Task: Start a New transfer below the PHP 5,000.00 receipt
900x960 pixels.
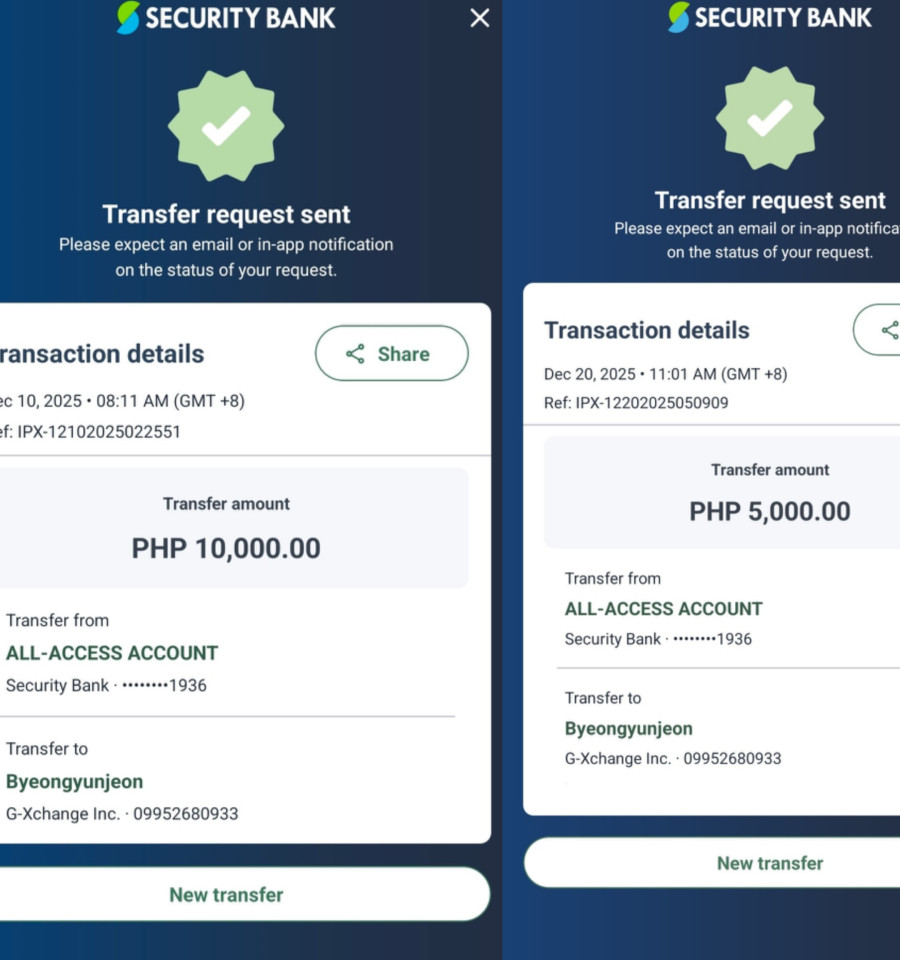Action: point(770,863)
